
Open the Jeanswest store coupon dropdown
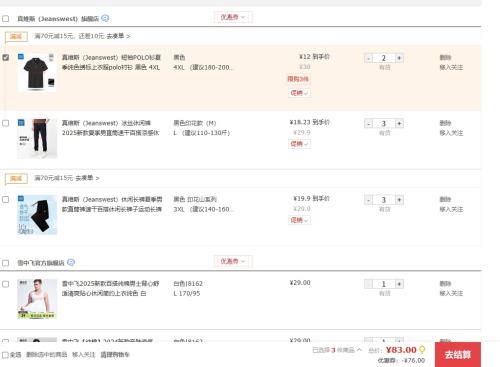tap(233, 17)
